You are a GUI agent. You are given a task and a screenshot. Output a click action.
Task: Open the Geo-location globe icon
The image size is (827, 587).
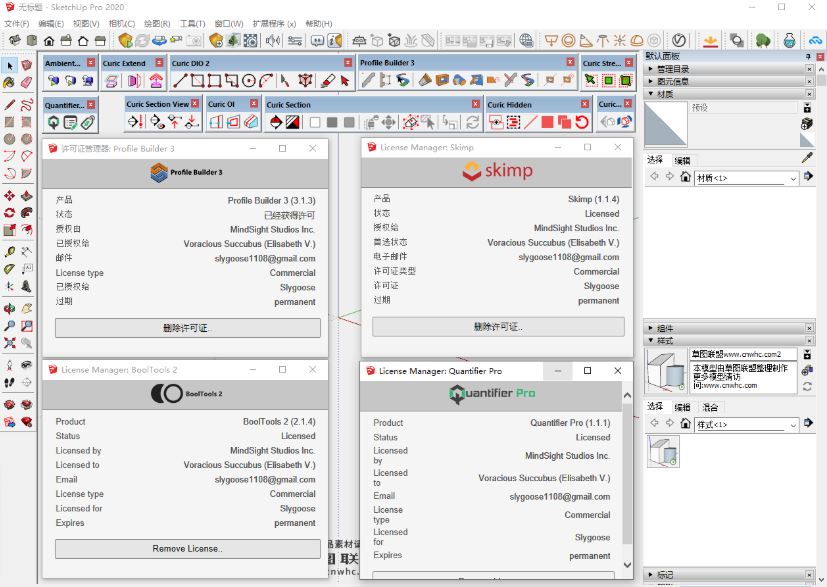[x=526, y=40]
